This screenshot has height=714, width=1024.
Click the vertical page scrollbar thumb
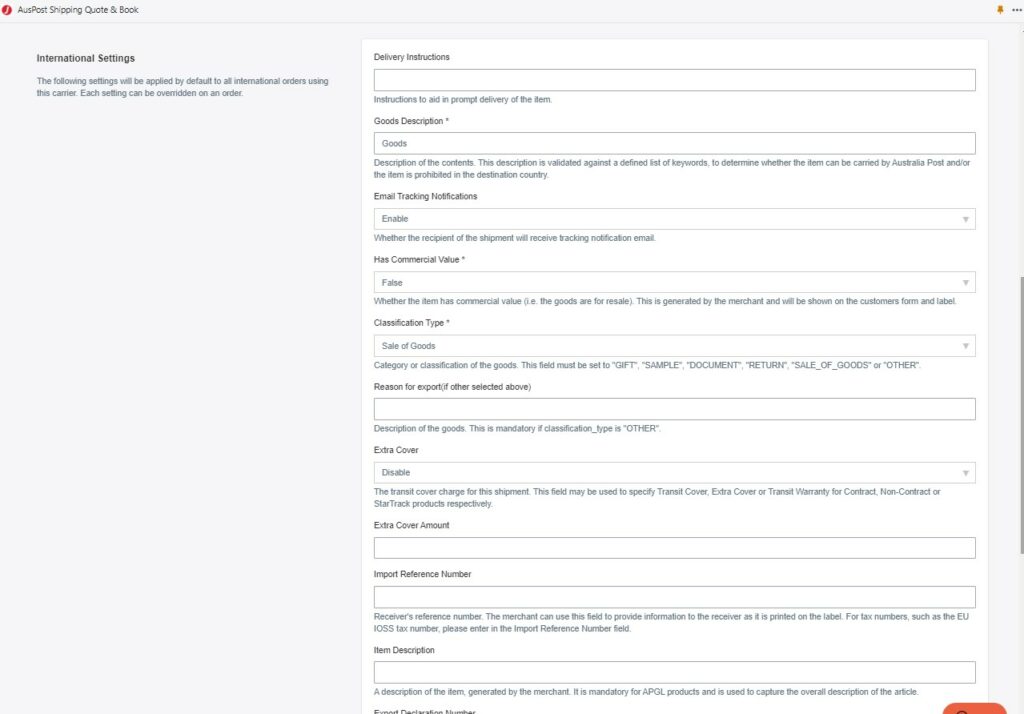pyautogui.click(x=1021, y=415)
